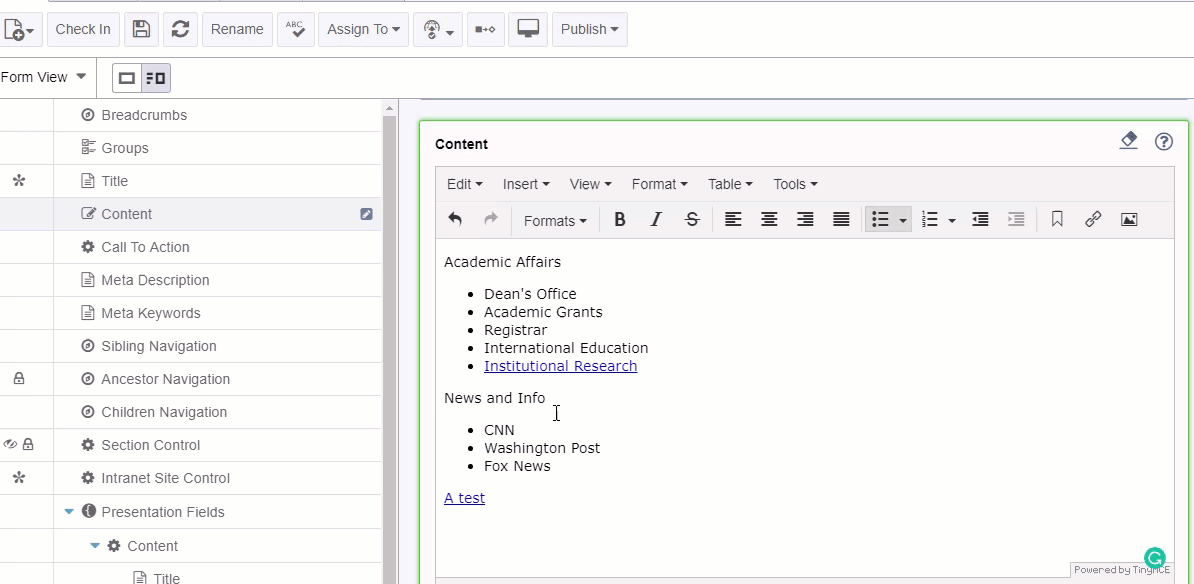Switch to split pane layout
The height and width of the screenshot is (584, 1194).
[x=155, y=78]
